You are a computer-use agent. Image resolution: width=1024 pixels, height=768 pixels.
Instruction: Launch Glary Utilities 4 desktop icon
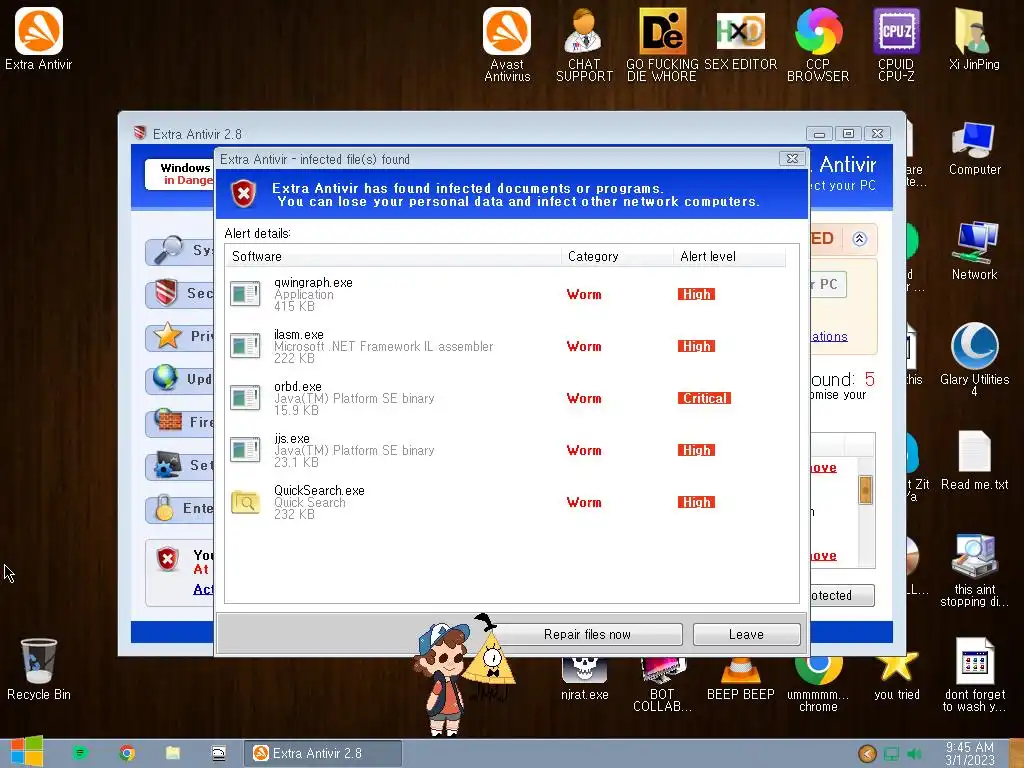pos(974,359)
